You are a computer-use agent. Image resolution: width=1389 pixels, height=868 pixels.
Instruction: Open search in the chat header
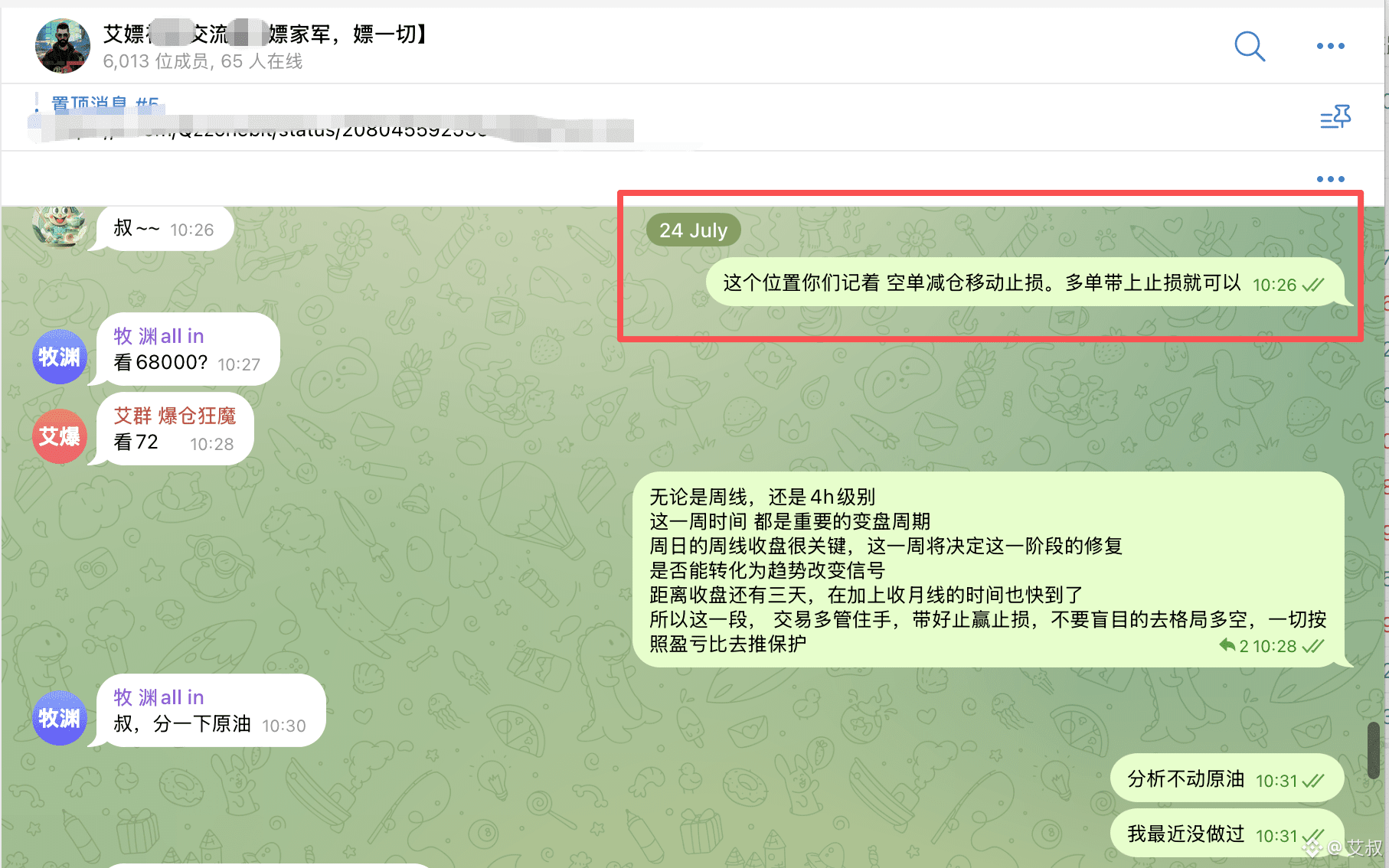[1250, 46]
